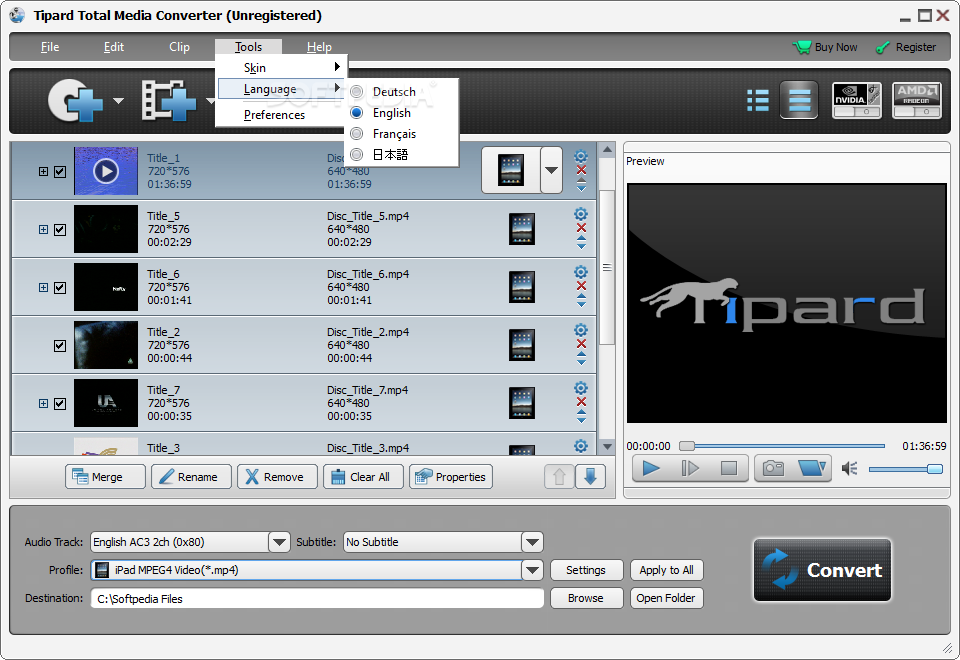
Task: Click the volume slider handle
Action: click(x=935, y=469)
